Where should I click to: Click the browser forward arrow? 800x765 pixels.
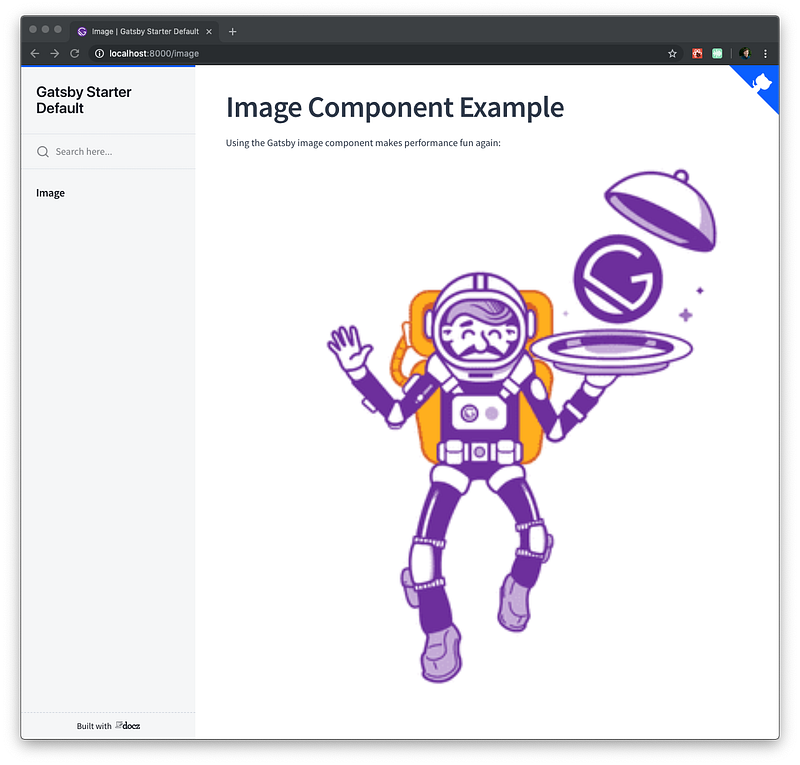pos(55,54)
